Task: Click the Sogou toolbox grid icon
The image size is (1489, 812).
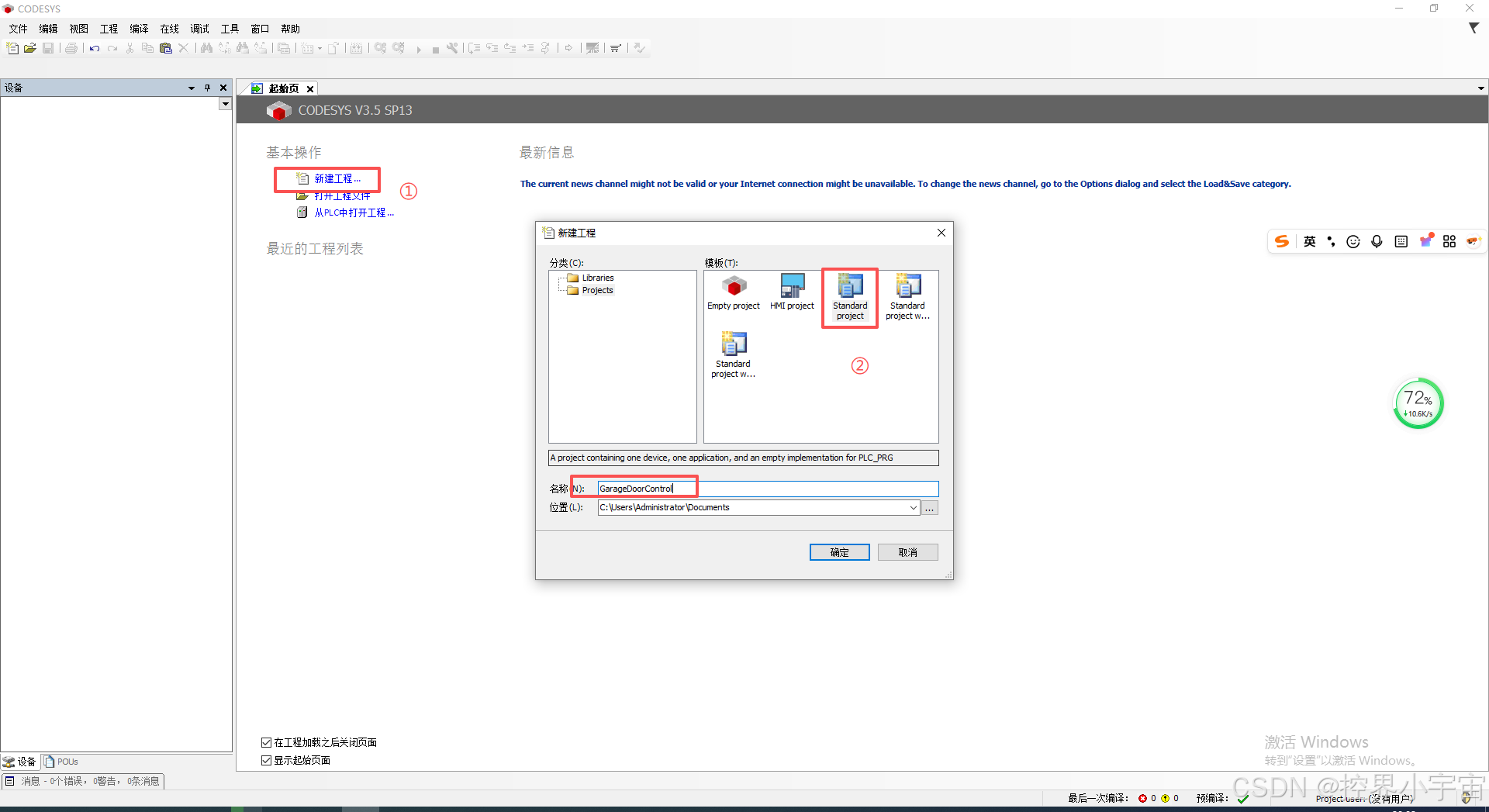Action: tap(1449, 241)
